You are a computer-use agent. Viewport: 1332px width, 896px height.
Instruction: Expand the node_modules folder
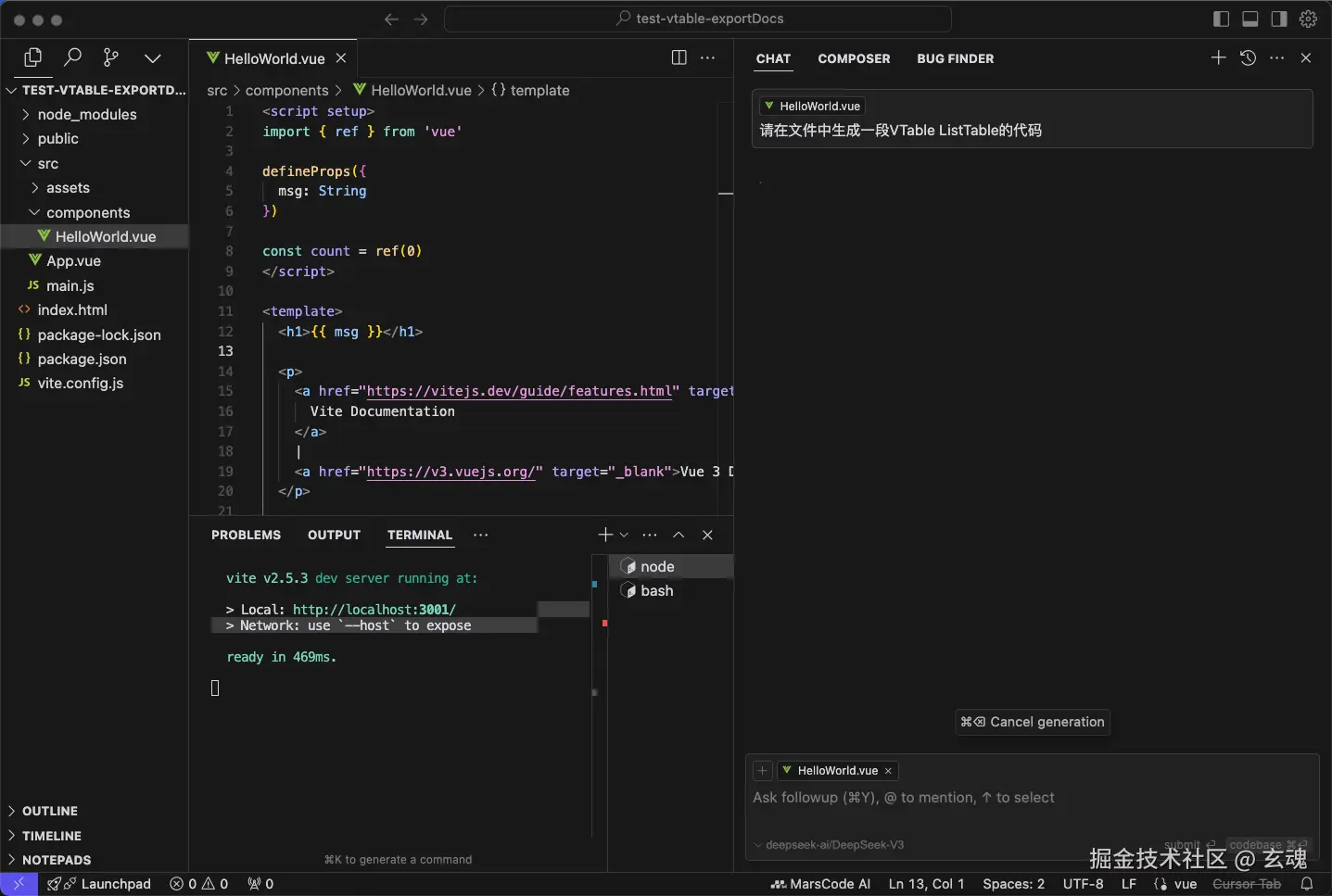coord(86,114)
